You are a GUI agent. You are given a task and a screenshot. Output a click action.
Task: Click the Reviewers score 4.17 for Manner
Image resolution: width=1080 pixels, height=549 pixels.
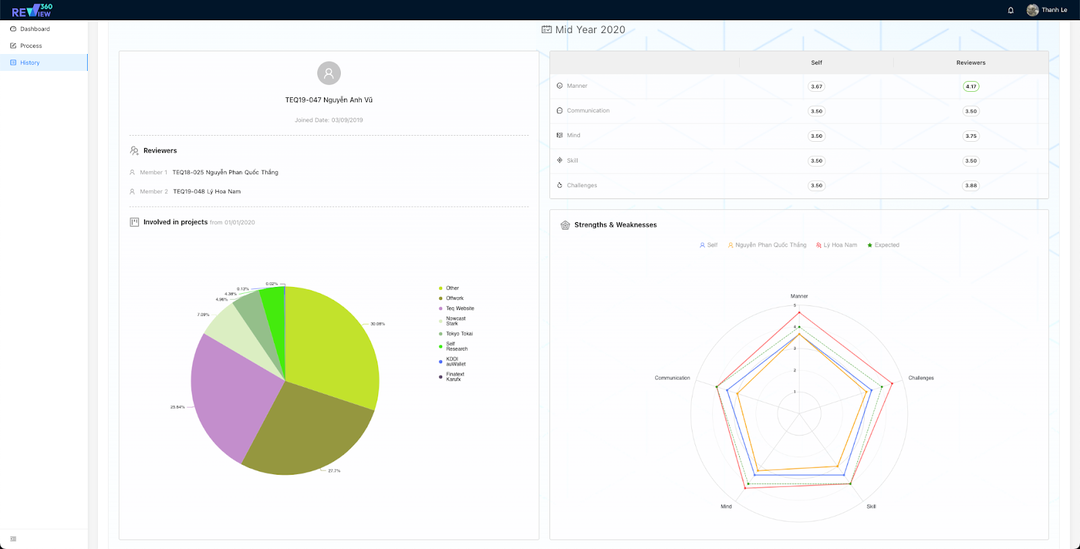coord(970,86)
